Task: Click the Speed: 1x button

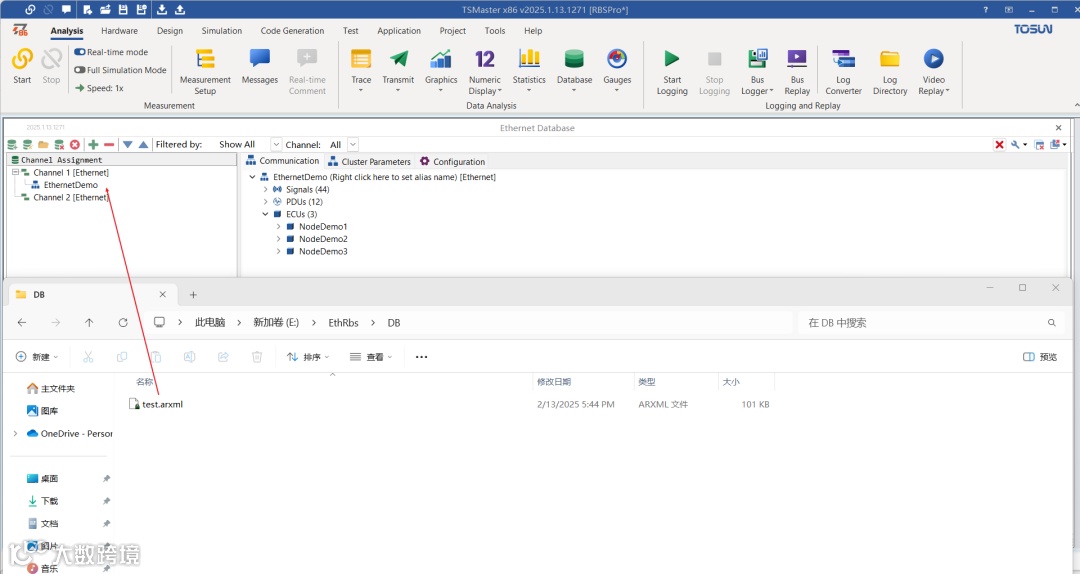Action: [x=99, y=88]
